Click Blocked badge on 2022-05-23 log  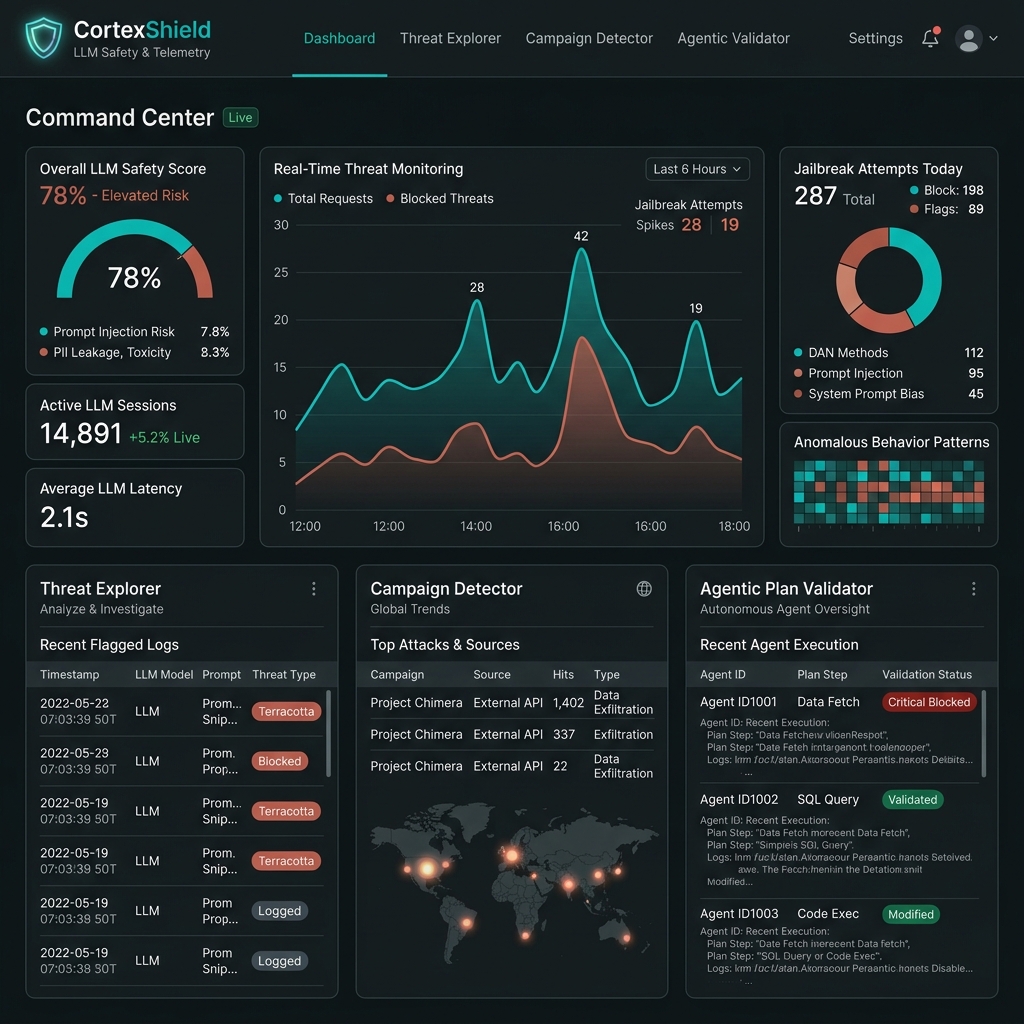pos(280,761)
